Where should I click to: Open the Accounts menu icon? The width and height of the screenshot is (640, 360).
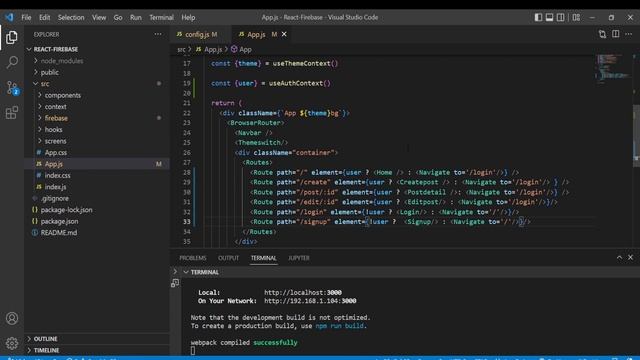pyautogui.click(x=12, y=318)
